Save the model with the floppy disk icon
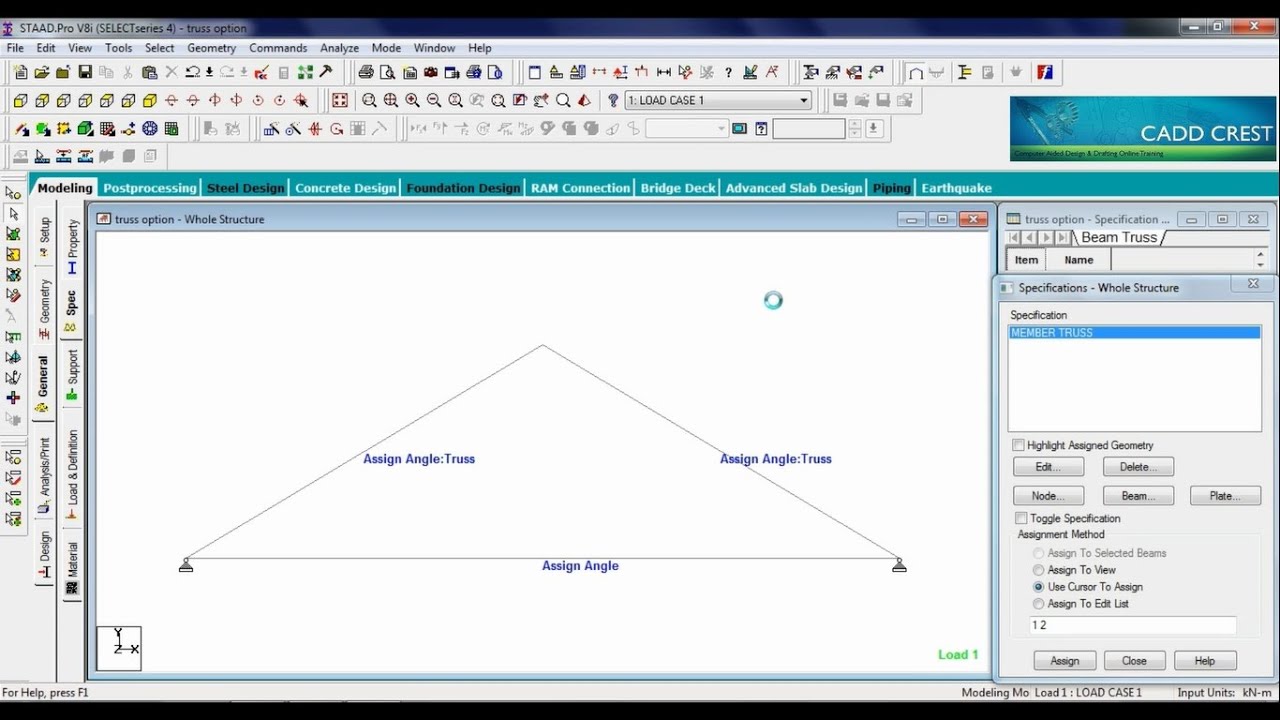 pos(85,72)
